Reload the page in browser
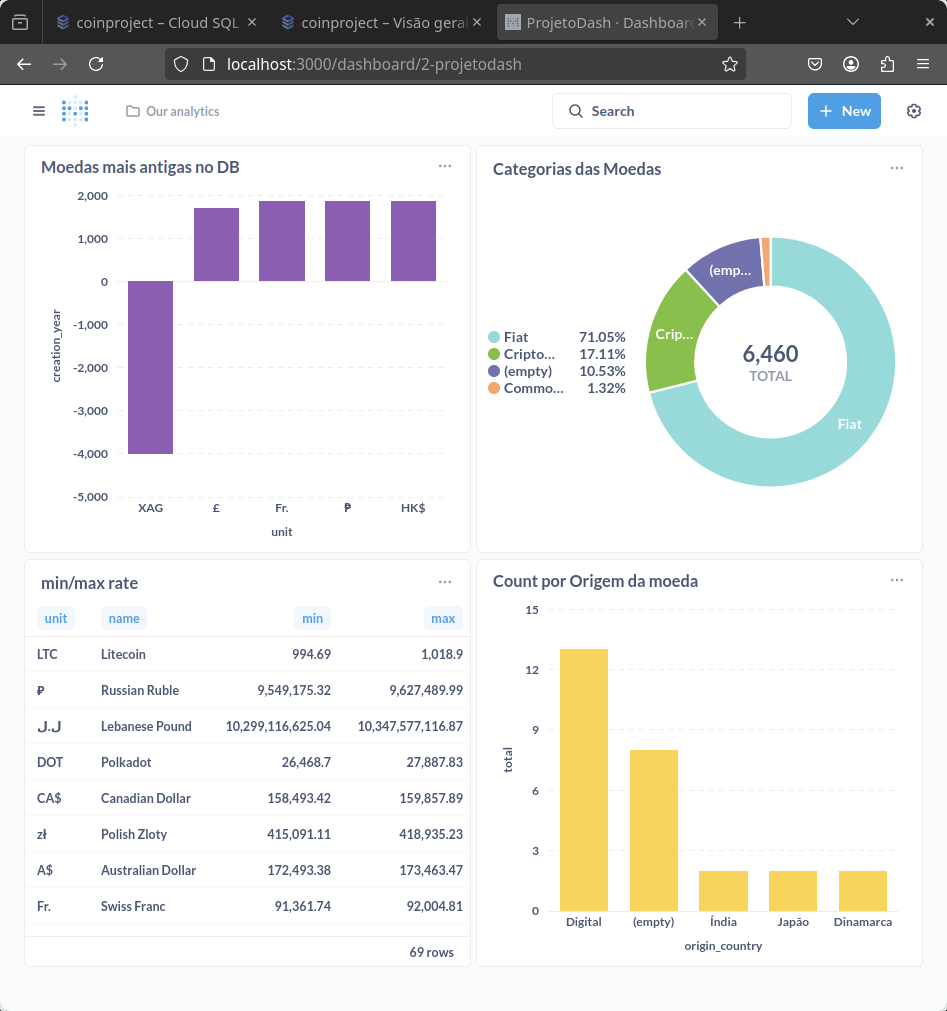Image resolution: width=947 pixels, height=1011 pixels. coord(96,64)
